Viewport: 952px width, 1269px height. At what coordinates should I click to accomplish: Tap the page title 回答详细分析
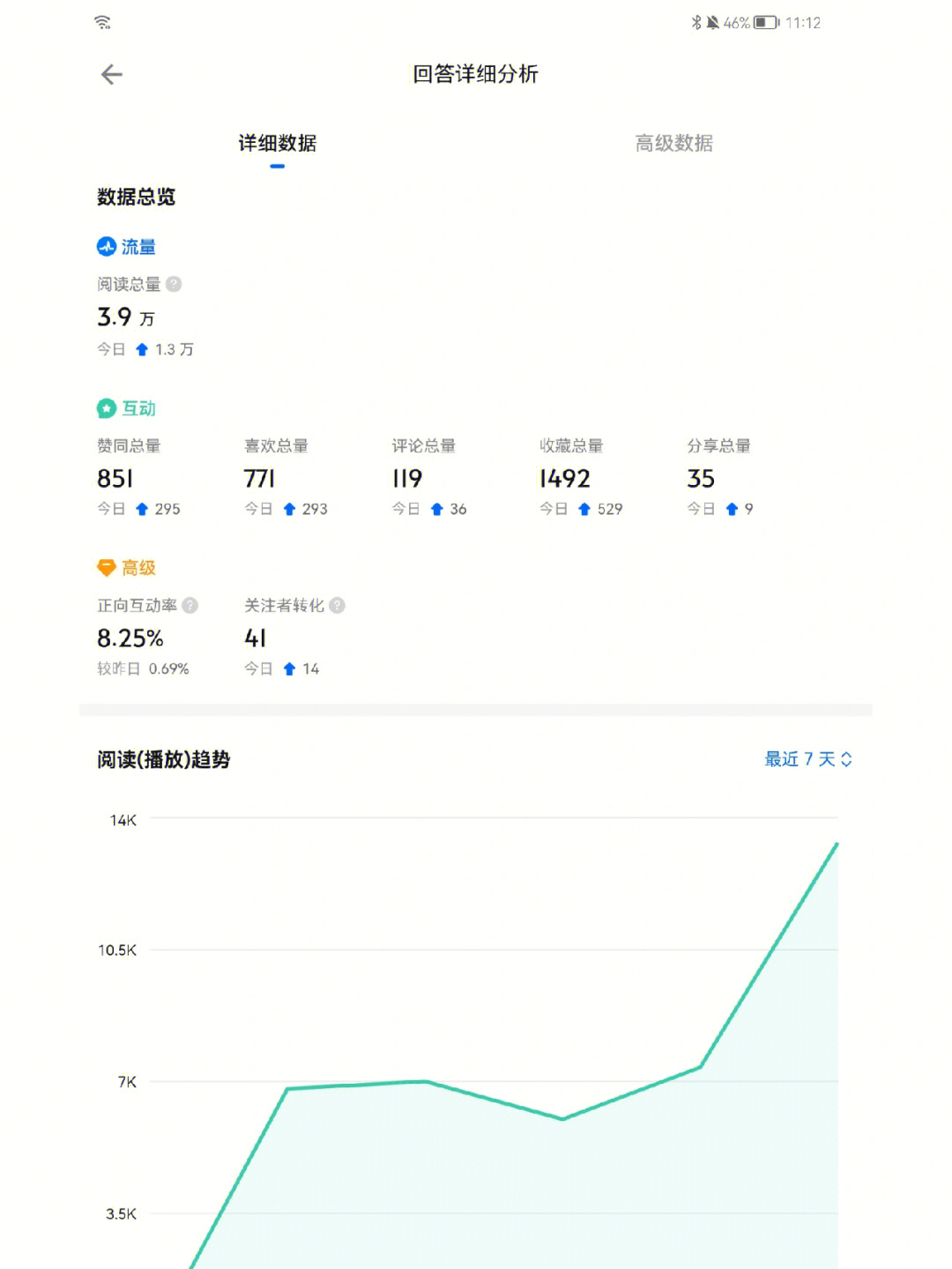tap(475, 74)
